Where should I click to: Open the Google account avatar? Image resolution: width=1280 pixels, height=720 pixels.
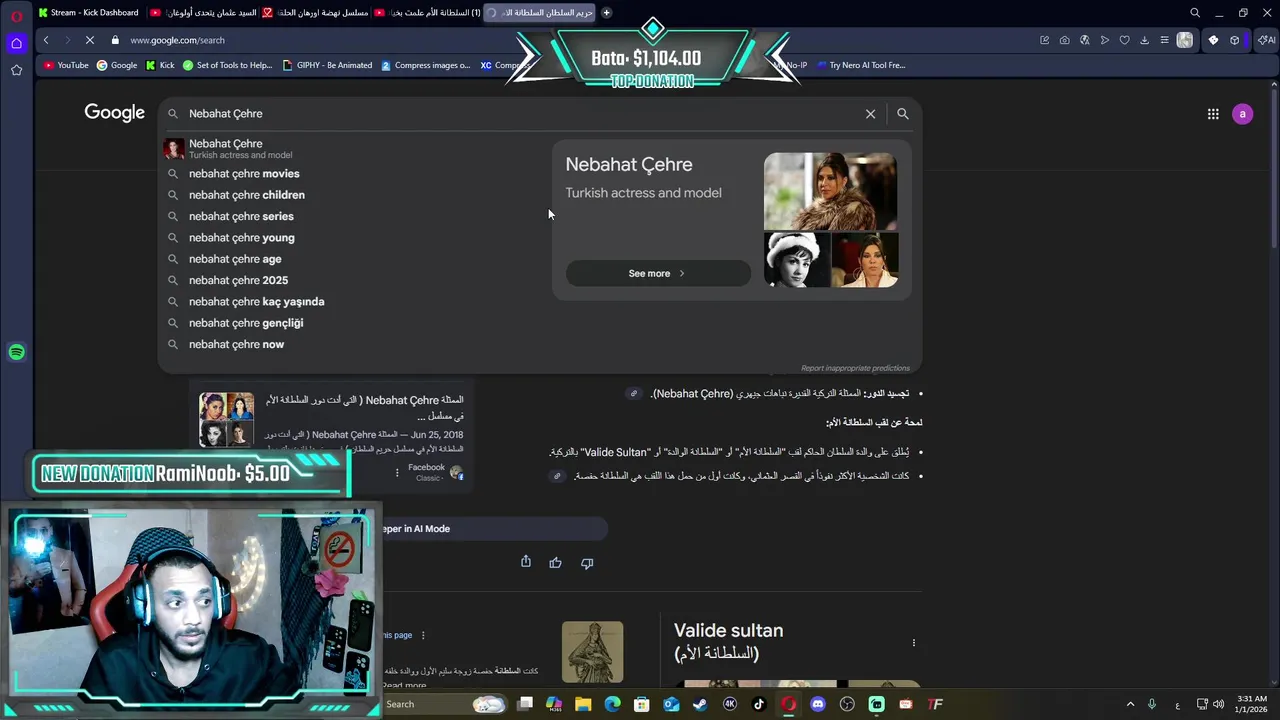click(x=1243, y=114)
